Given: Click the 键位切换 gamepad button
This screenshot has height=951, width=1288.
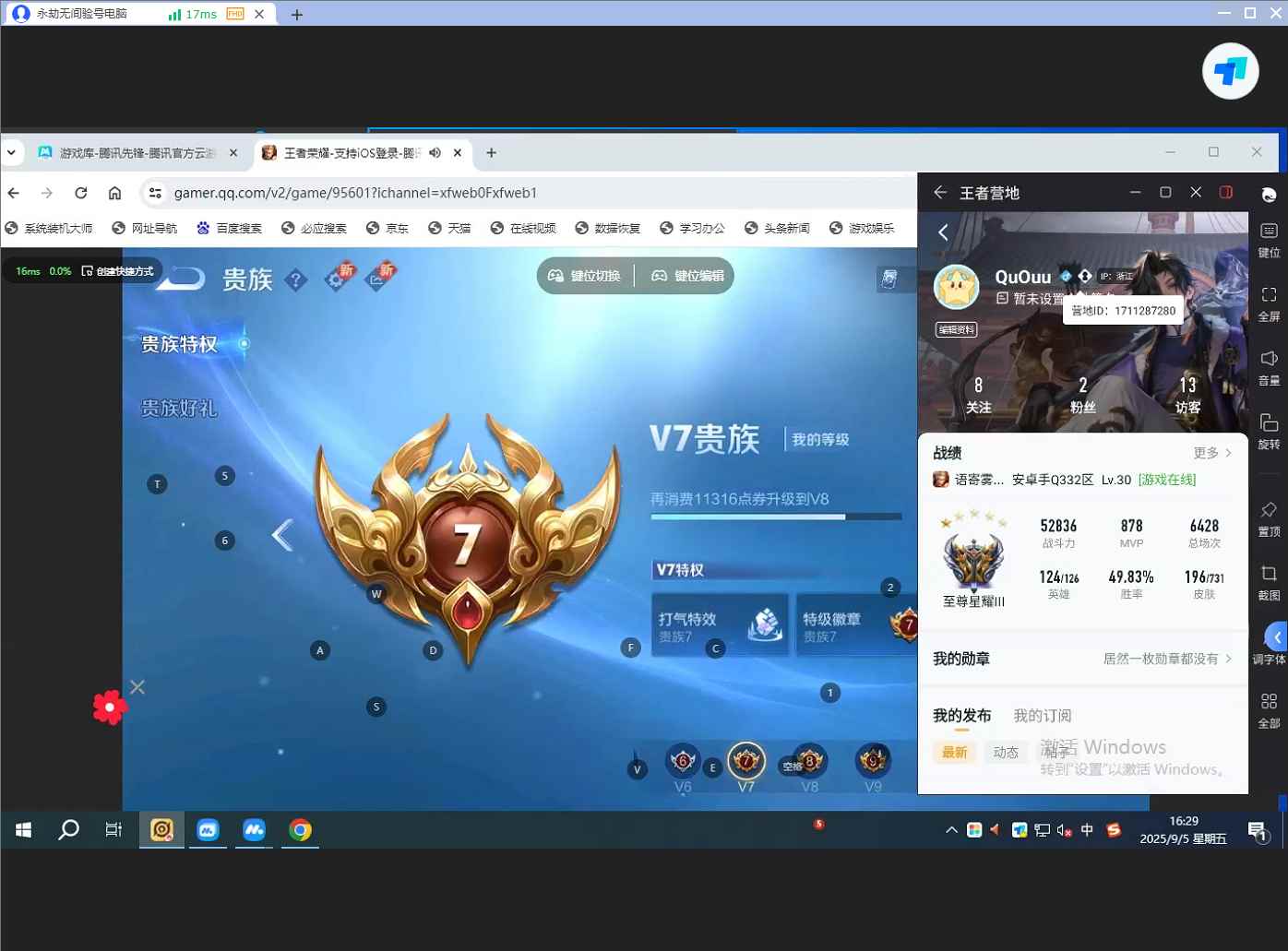Looking at the screenshot, I should (x=584, y=276).
